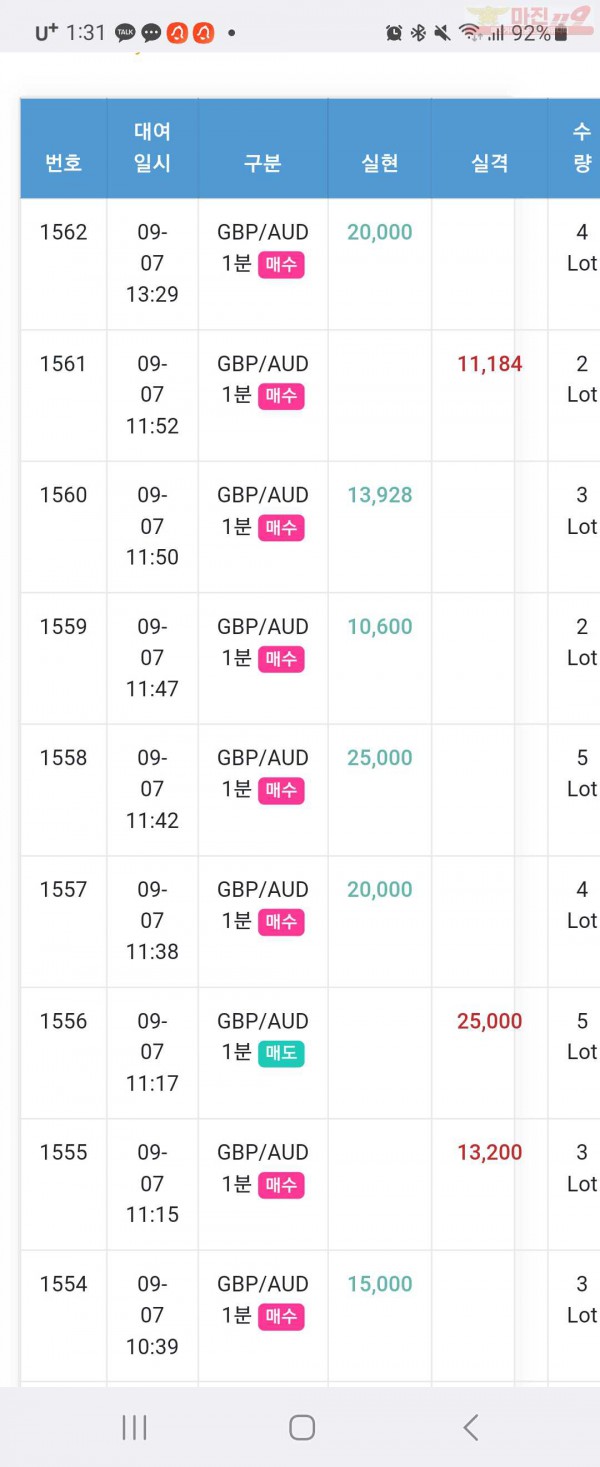This screenshot has width=600, height=1467.
Task: Tap the Bluetooth status icon
Action: (x=418, y=33)
